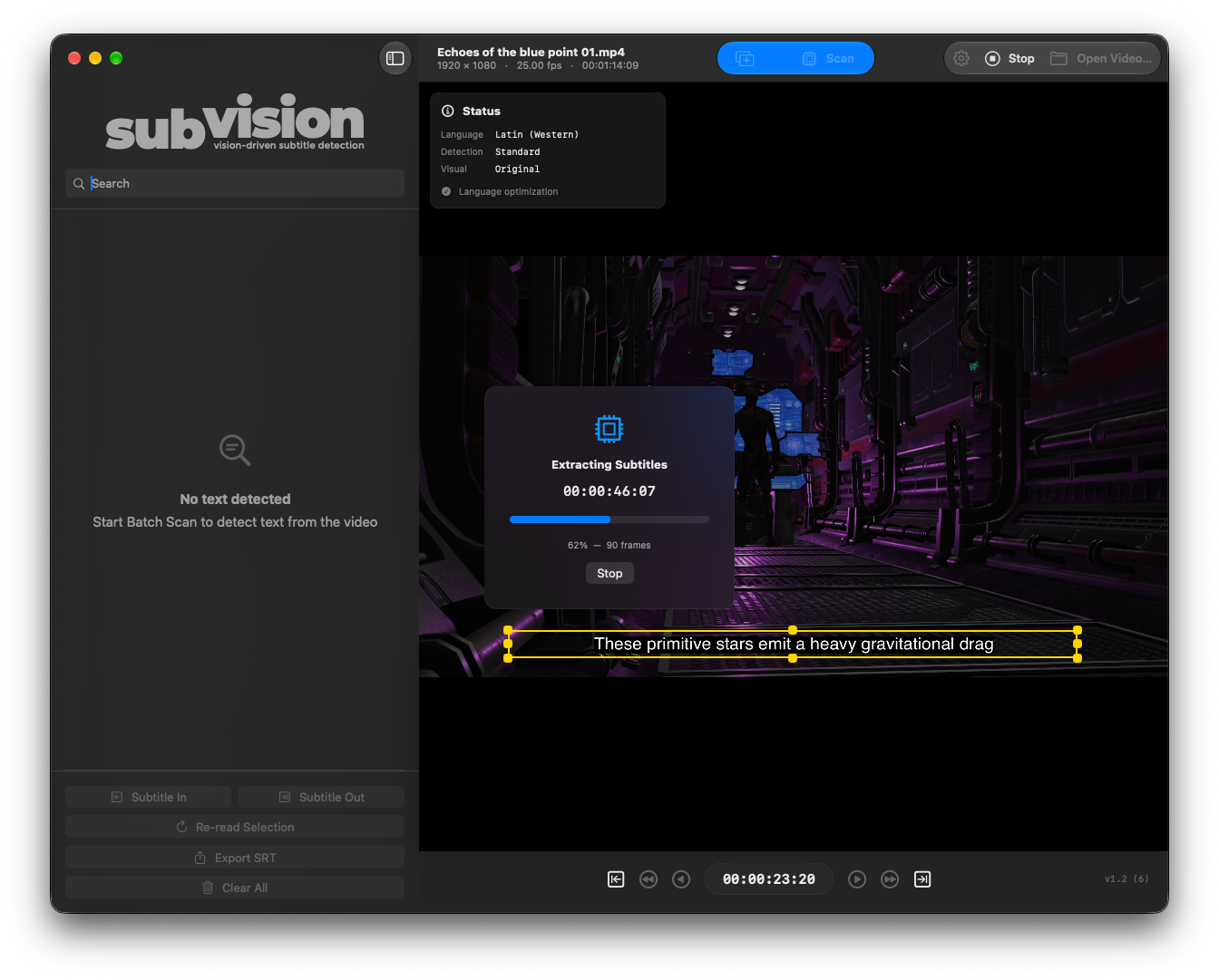Click the green zoom window button
The width and height of the screenshot is (1219, 980).
(x=116, y=58)
